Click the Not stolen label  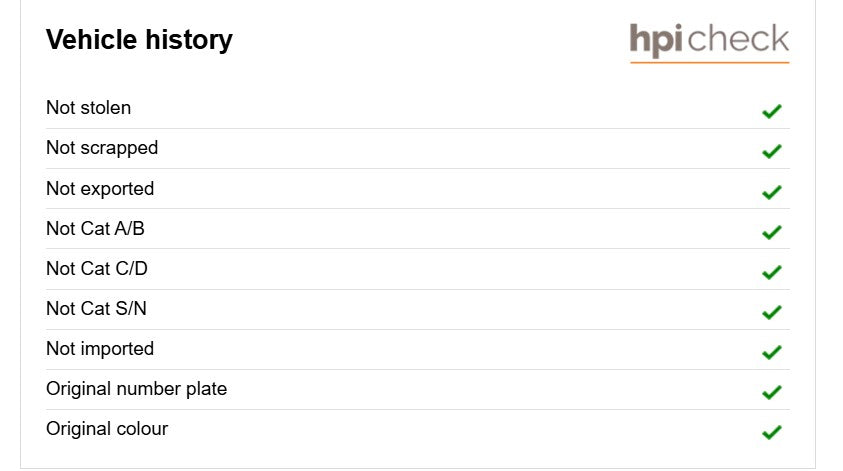89,108
